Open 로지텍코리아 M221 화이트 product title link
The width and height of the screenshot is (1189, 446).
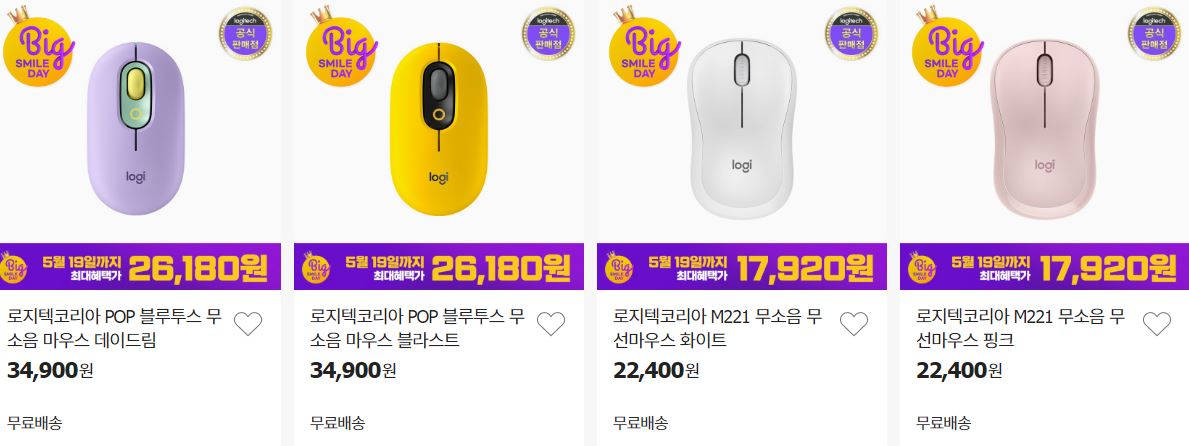[717, 328]
